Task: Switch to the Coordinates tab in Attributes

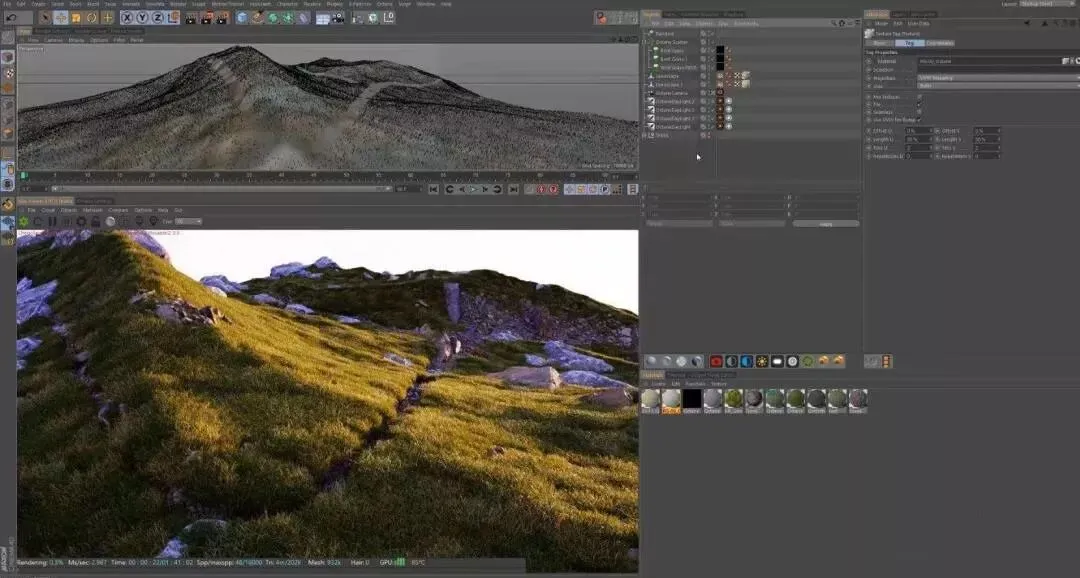Action: 939,43
